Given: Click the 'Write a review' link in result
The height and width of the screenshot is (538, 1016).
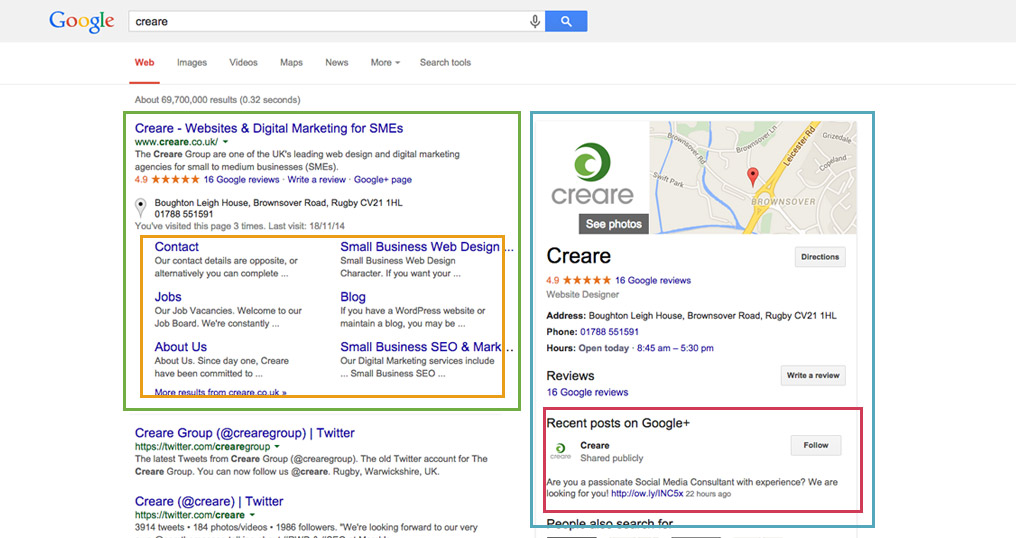Looking at the screenshot, I should coord(317,180).
